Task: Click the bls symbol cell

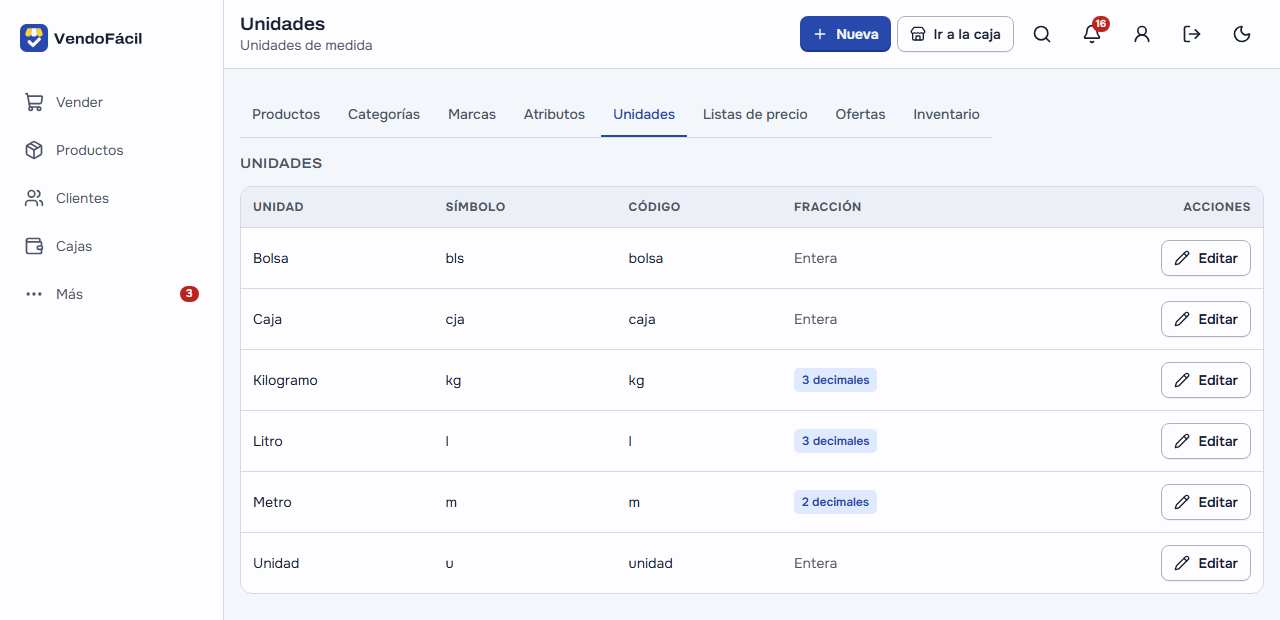Action: [455, 258]
